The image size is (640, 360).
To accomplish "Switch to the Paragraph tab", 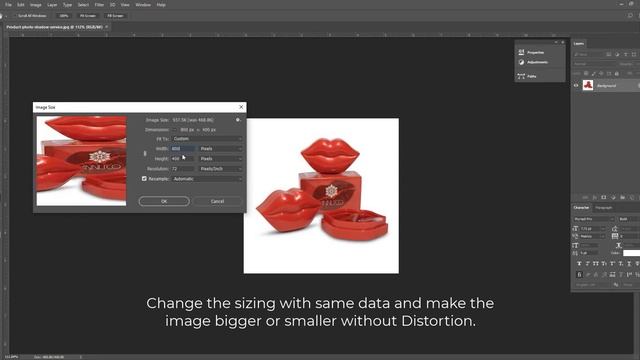I will point(603,207).
